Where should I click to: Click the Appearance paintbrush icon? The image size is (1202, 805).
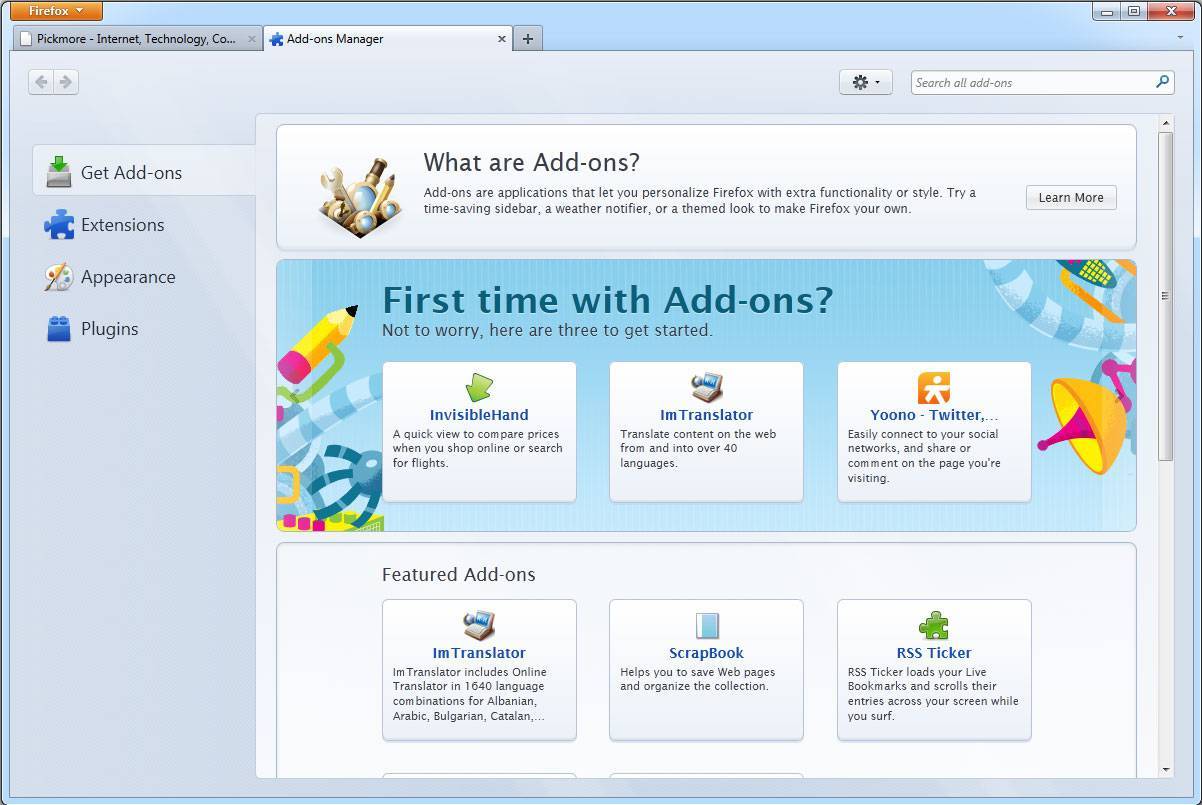tap(59, 277)
